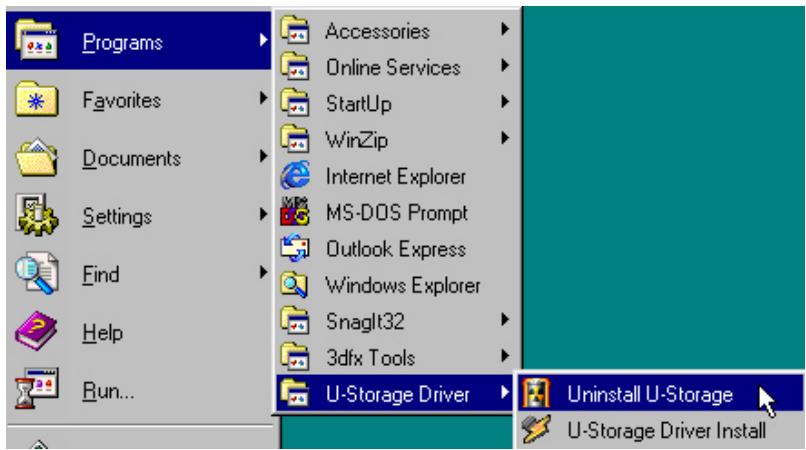Click the StartUp folder icon
The width and height of the screenshot is (806, 450).
point(295,103)
